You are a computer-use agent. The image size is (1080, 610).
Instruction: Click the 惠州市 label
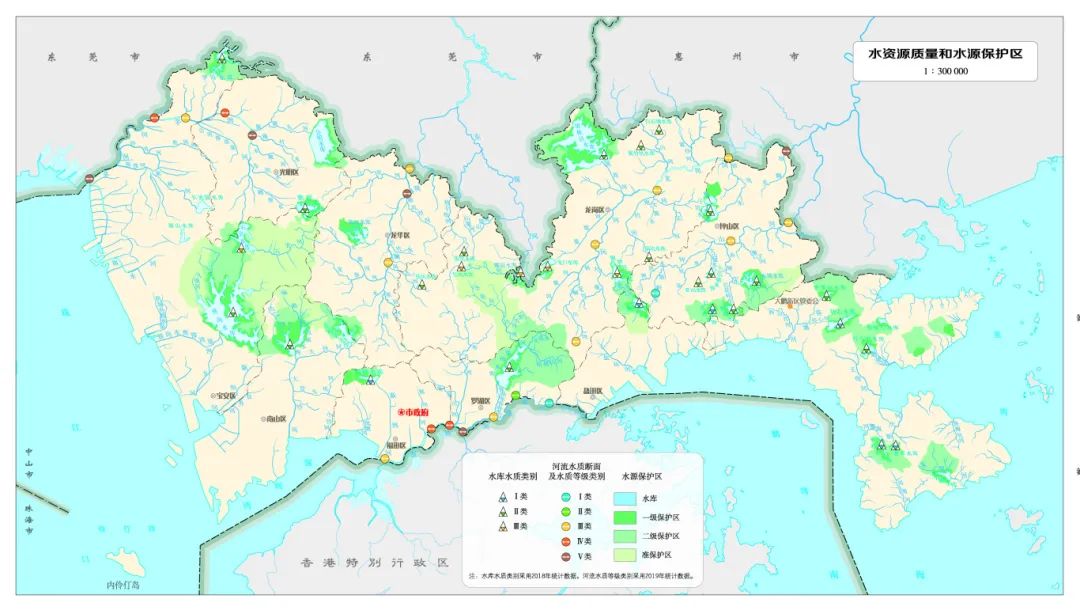pos(736,56)
